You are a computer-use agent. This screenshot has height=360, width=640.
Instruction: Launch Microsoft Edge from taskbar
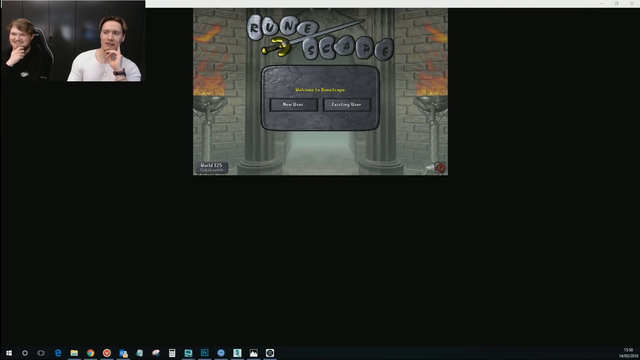[58, 353]
